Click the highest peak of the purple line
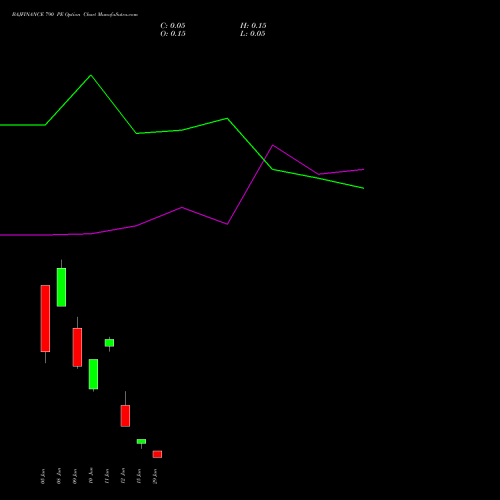This screenshot has width=500, height=500. (273, 145)
